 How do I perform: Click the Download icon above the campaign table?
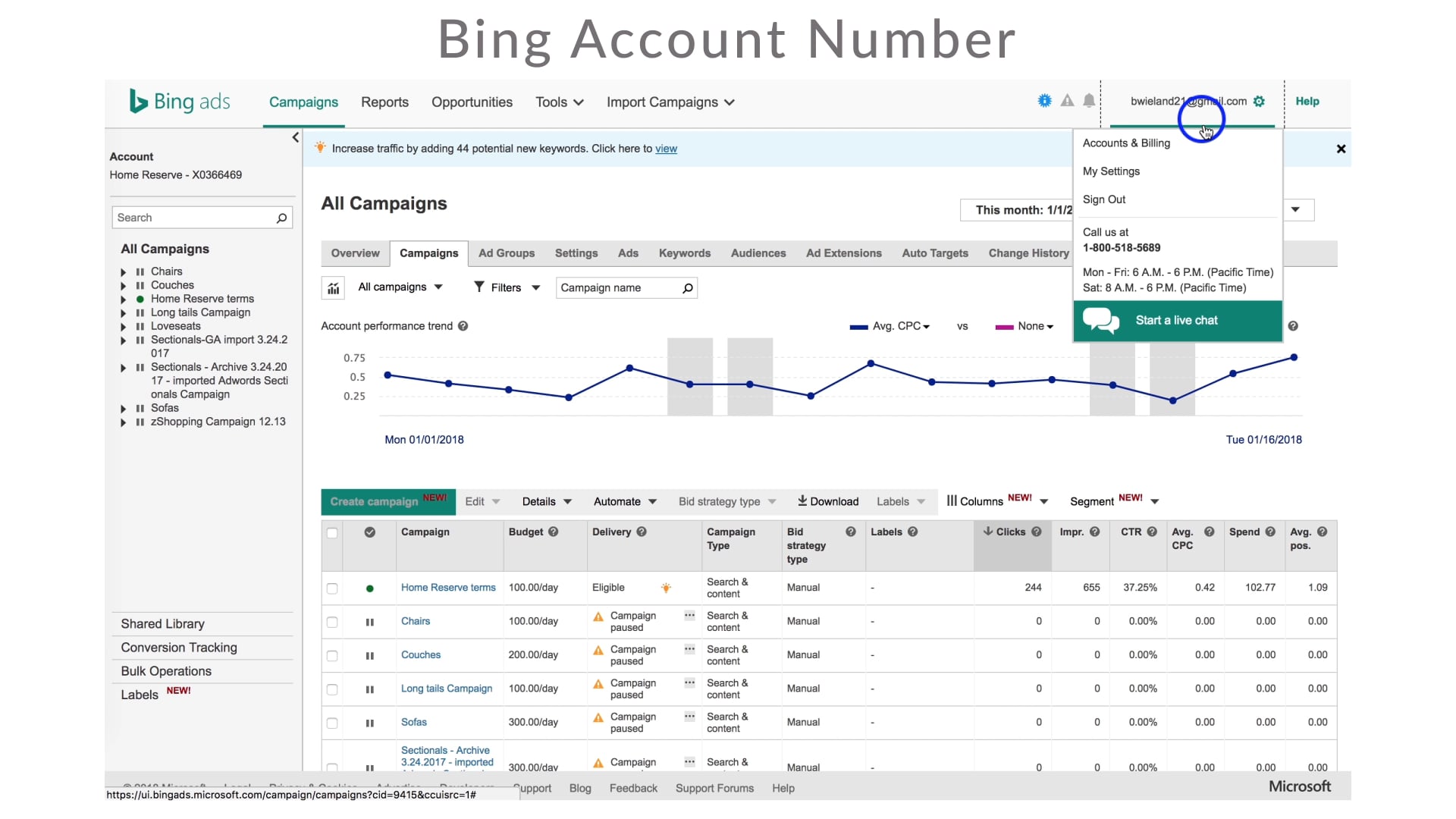(x=802, y=501)
